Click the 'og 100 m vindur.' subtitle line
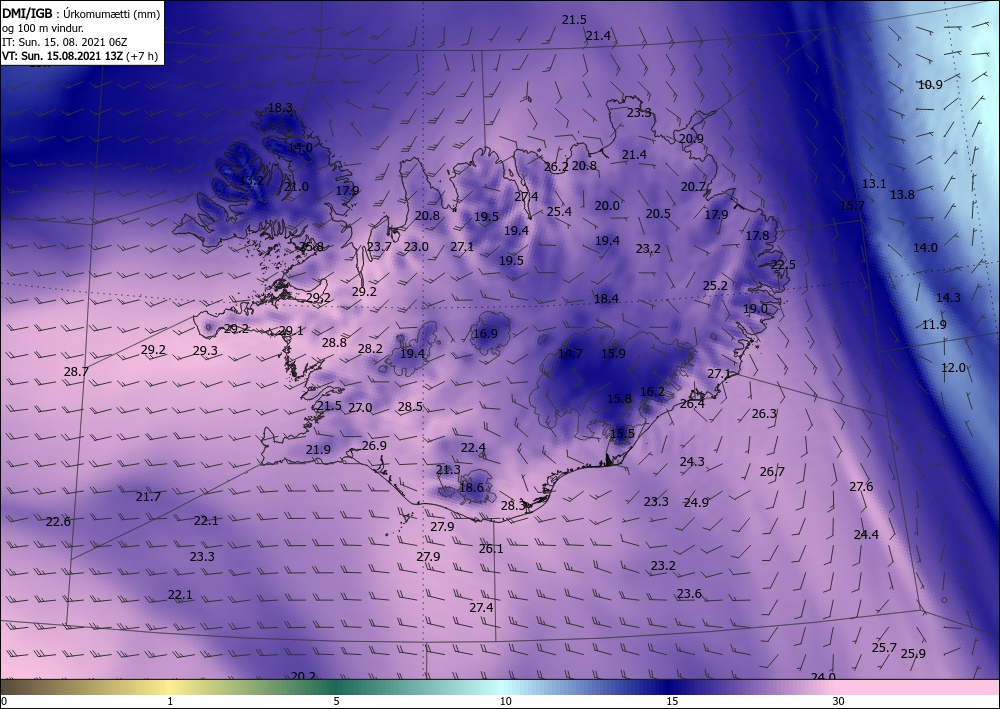 point(43,28)
